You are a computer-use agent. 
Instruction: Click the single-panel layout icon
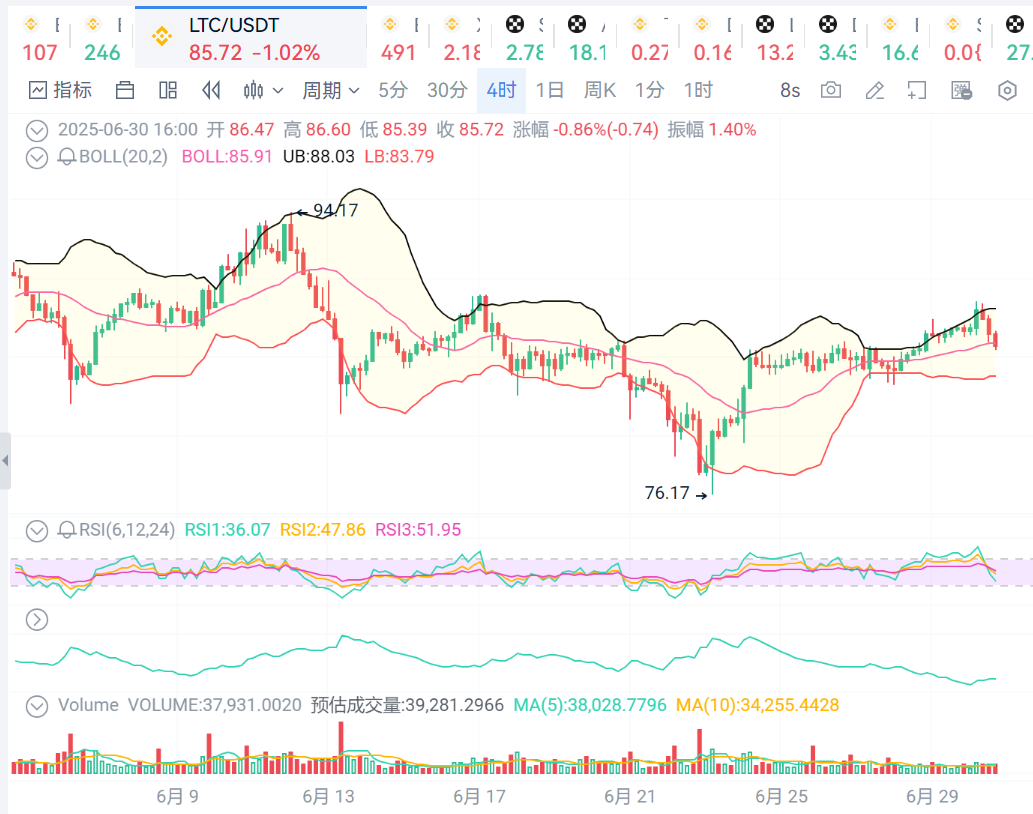[125, 90]
